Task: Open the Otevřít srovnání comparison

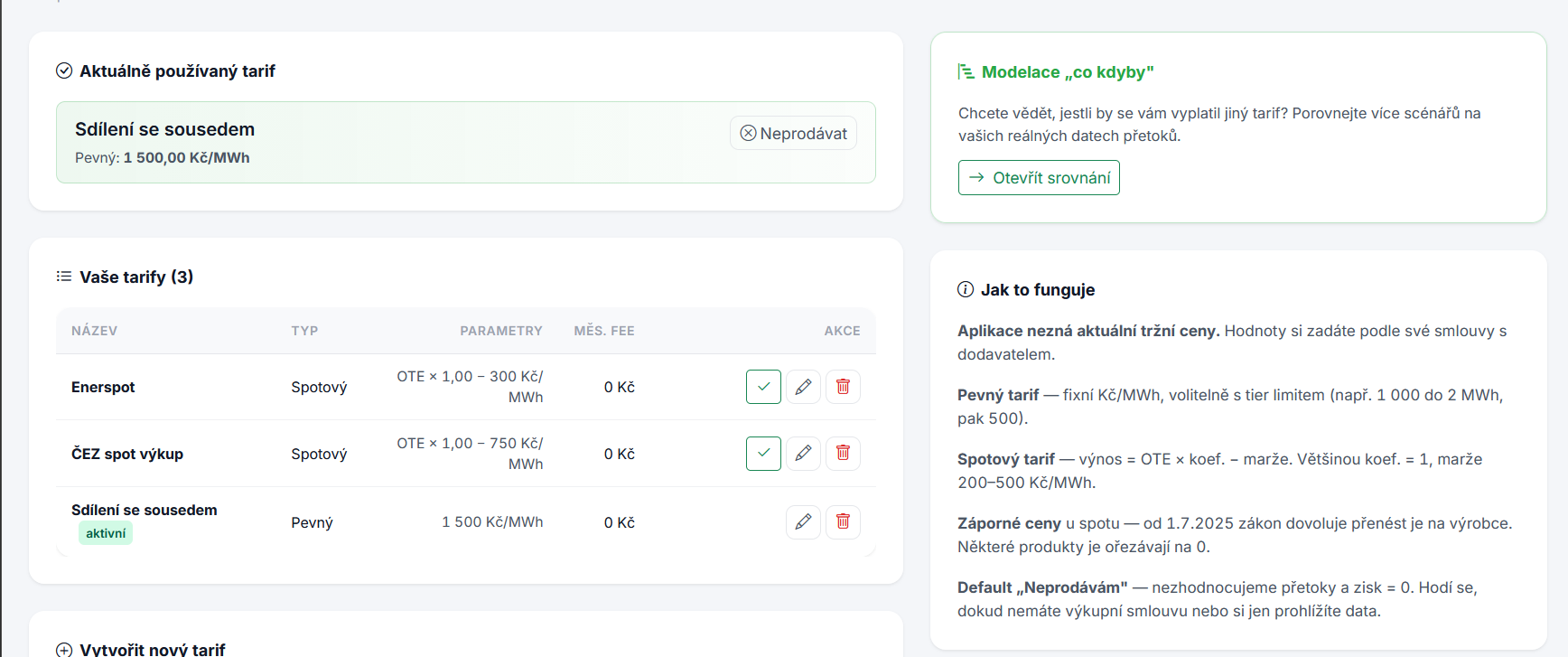Action: (1038, 178)
